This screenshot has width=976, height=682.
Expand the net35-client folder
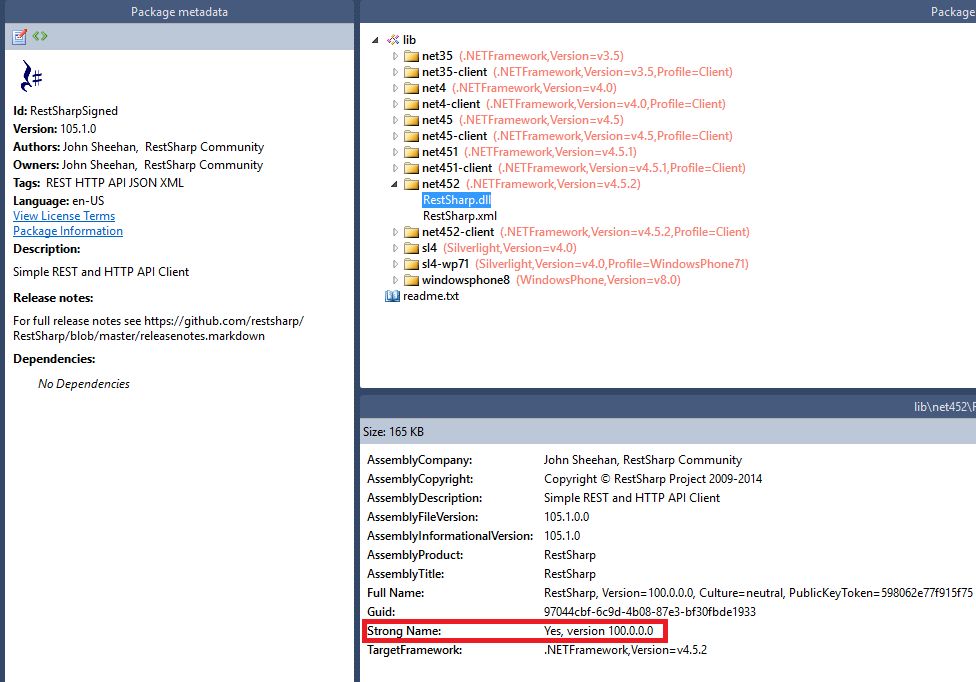click(x=395, y=72)
